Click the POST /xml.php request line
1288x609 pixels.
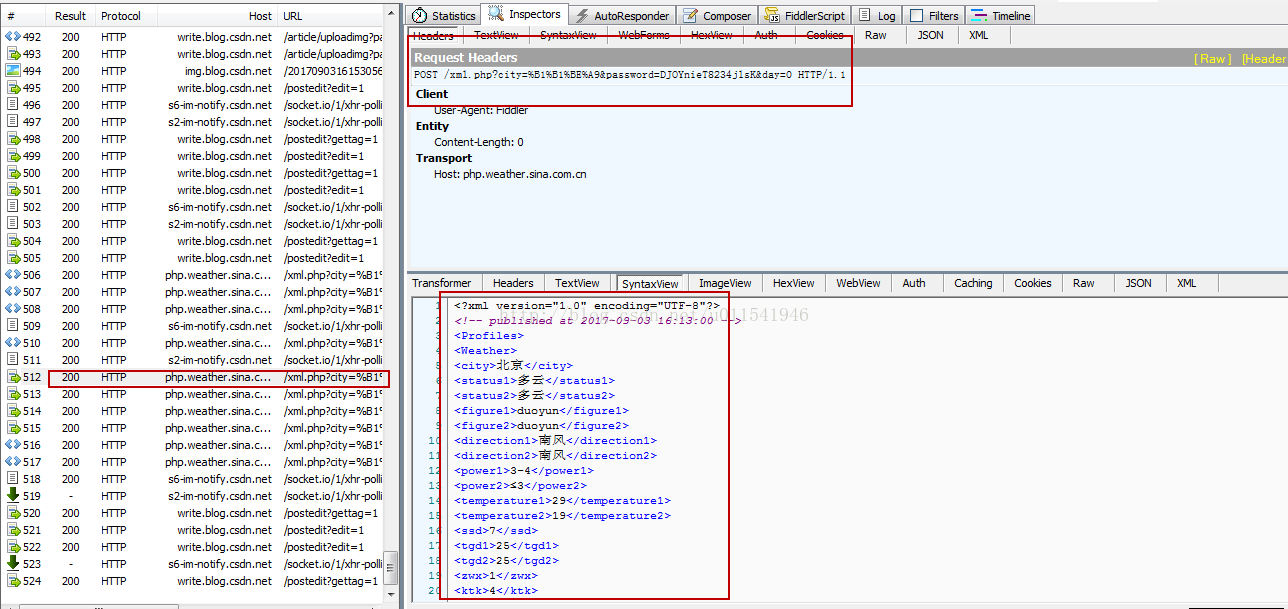630,75
